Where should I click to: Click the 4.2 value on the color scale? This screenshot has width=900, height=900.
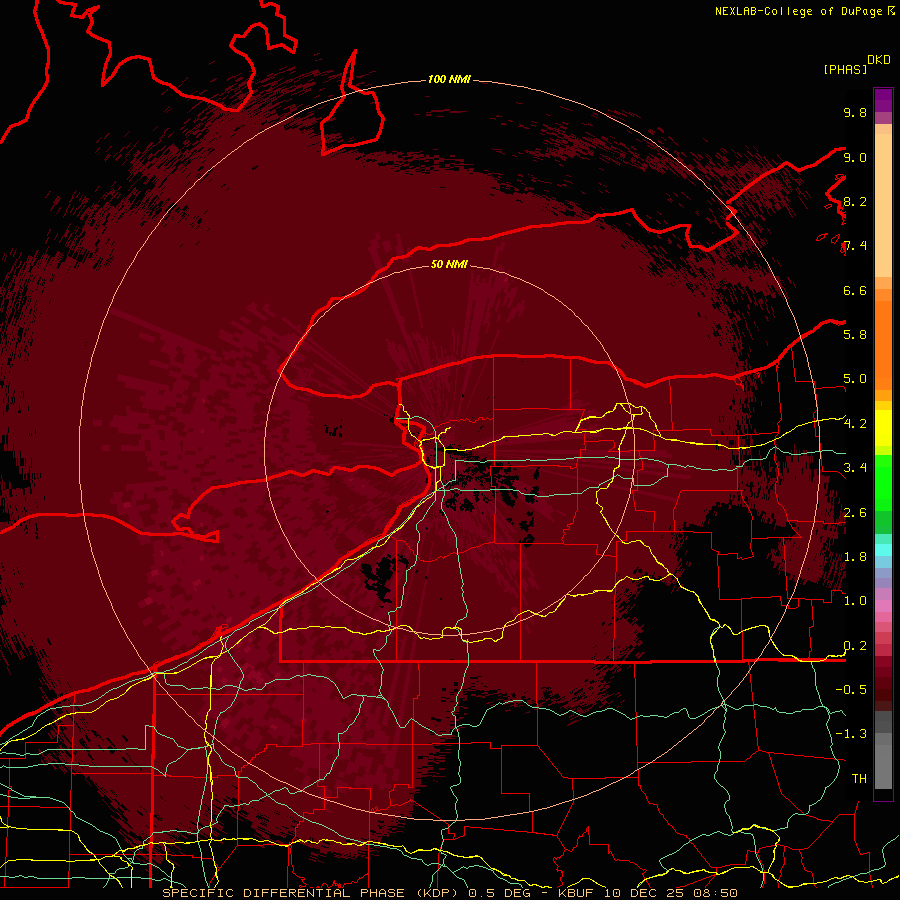click(x=855, y=424)
